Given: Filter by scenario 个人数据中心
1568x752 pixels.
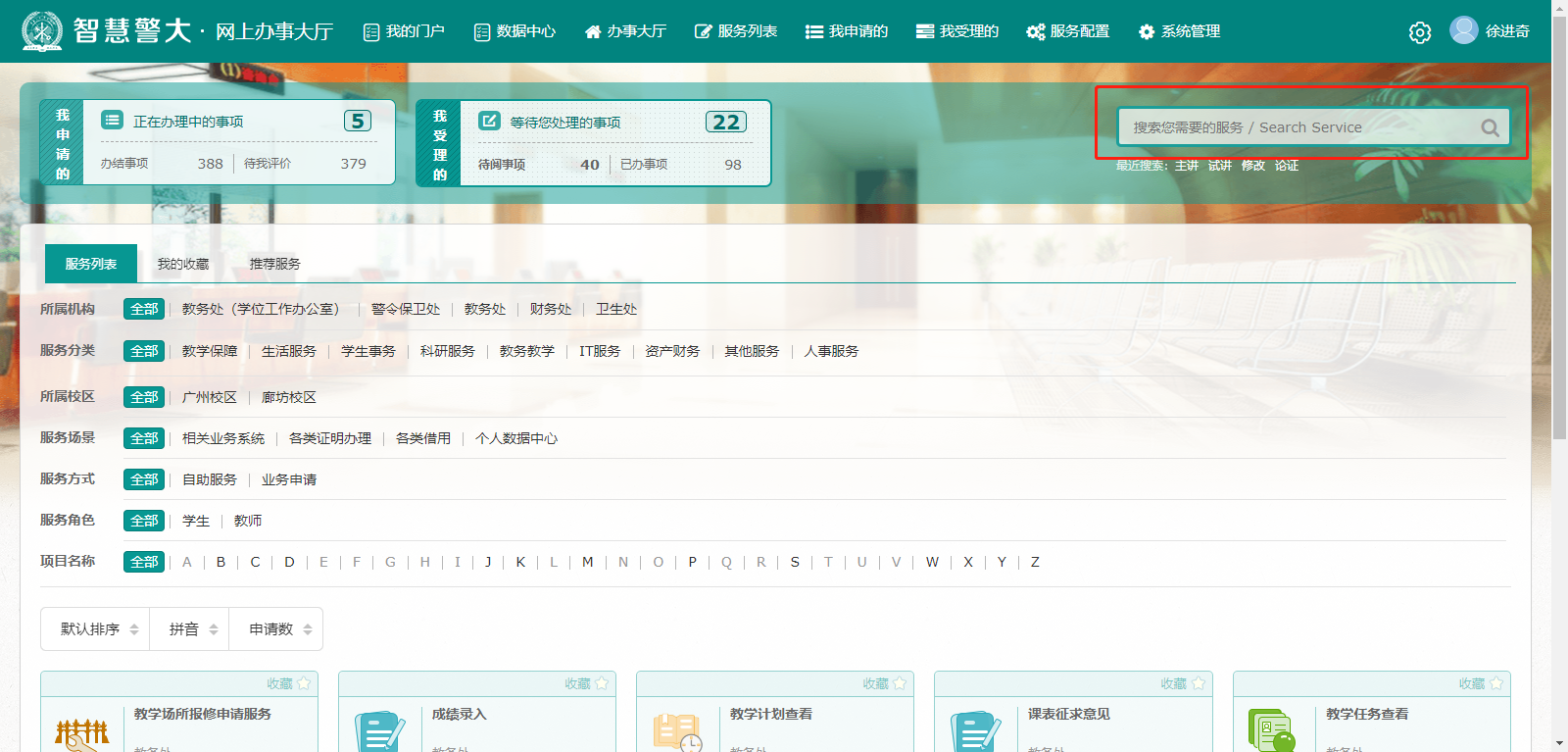Looking at the screenshot, I should [516, 438].
